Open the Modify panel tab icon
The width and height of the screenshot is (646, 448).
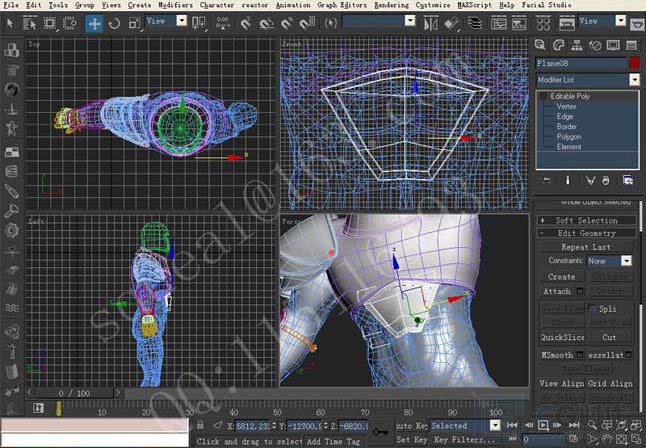(x=558, y=45)
